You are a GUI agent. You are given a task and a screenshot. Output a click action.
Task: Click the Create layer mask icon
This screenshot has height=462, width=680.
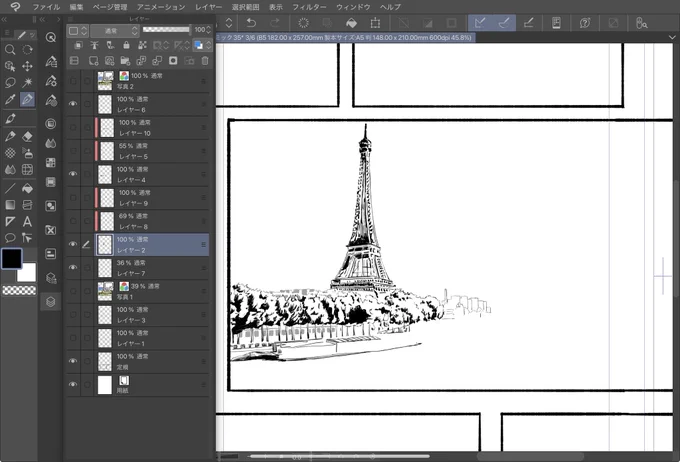tap(173, 61)
